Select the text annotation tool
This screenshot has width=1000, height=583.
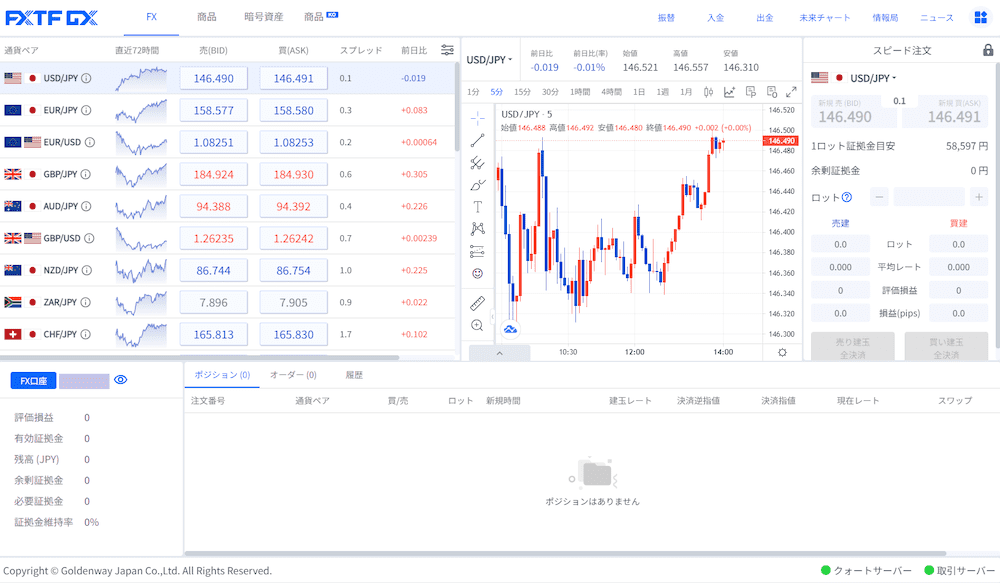pos(477,207)
